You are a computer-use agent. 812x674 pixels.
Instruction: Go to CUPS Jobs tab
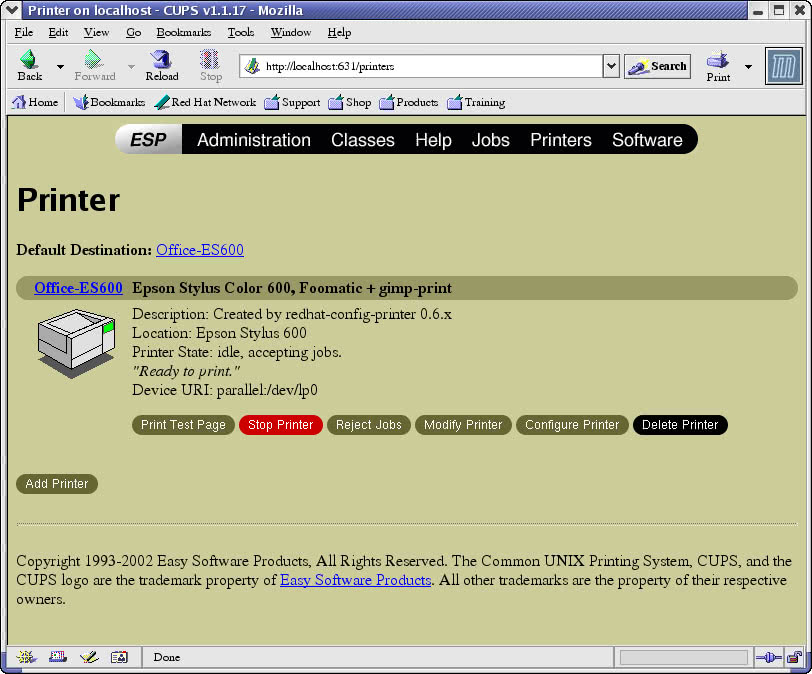(490, 140)
